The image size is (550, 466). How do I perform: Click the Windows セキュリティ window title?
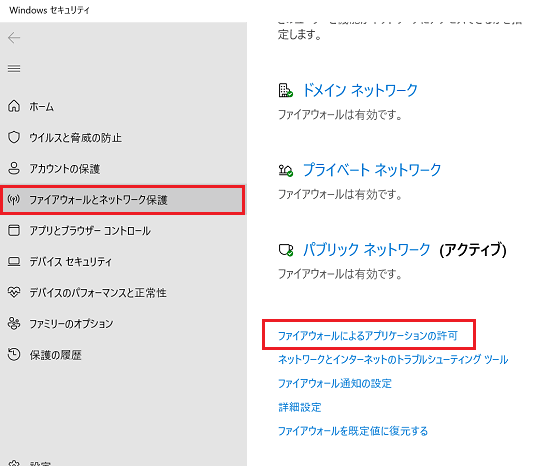point(49,10)
